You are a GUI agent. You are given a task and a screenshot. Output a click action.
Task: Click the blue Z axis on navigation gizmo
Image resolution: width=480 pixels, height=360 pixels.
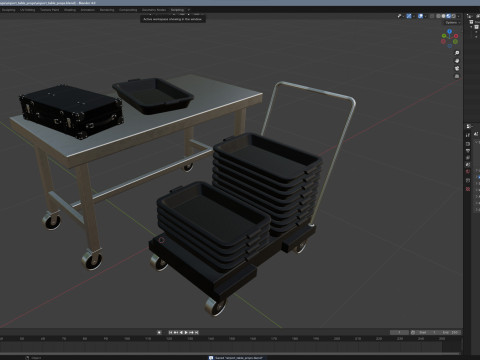click(x=450, y=31)
